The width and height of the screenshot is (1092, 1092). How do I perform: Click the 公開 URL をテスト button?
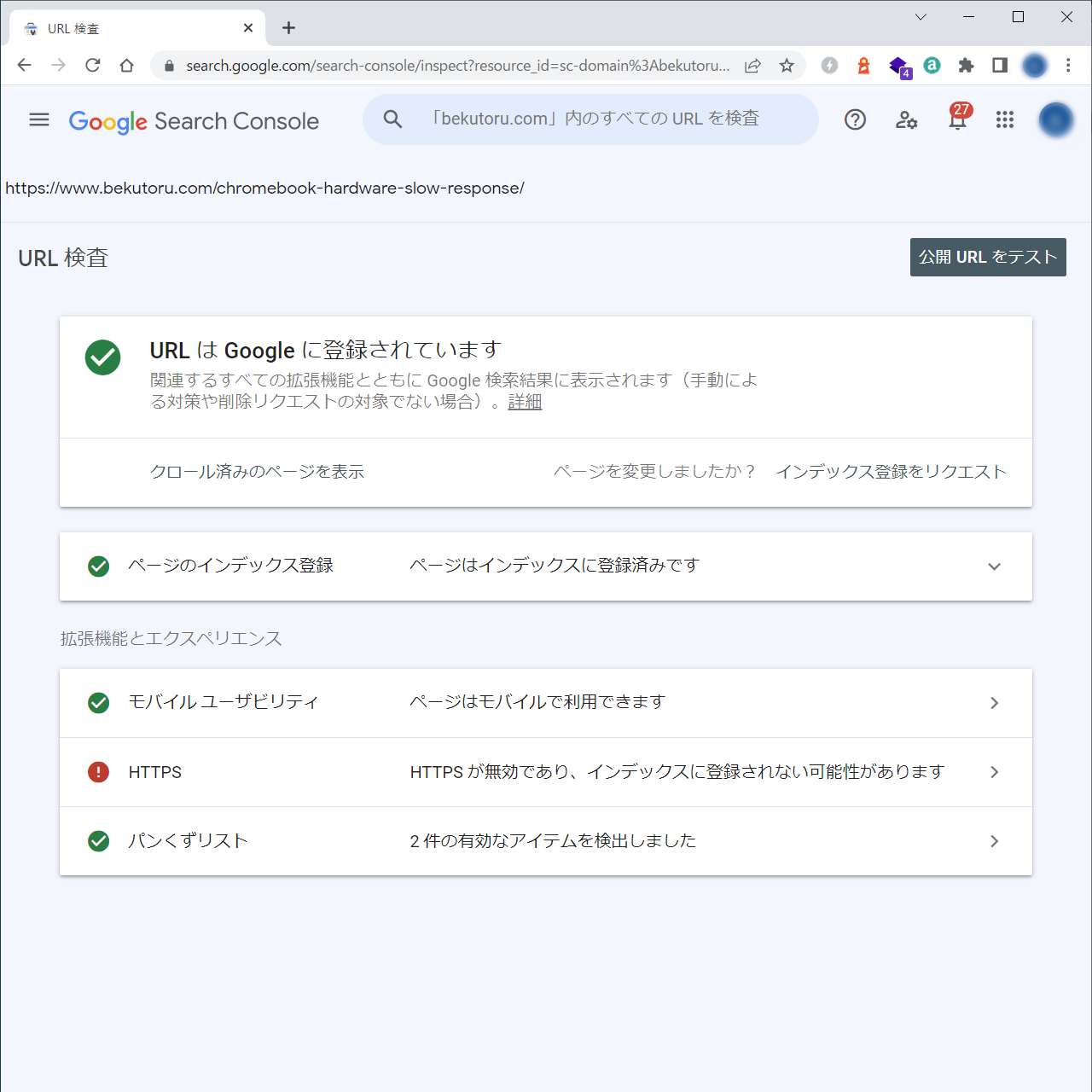[x=988, y=257]
